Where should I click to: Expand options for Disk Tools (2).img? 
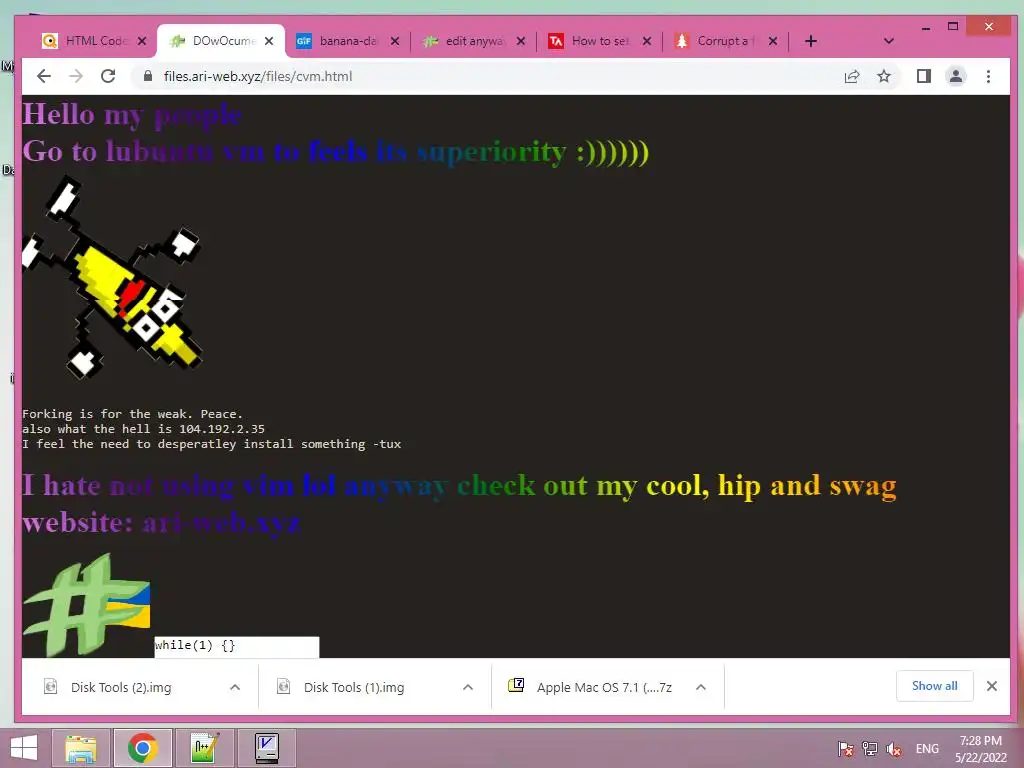[x=235, y=687]
